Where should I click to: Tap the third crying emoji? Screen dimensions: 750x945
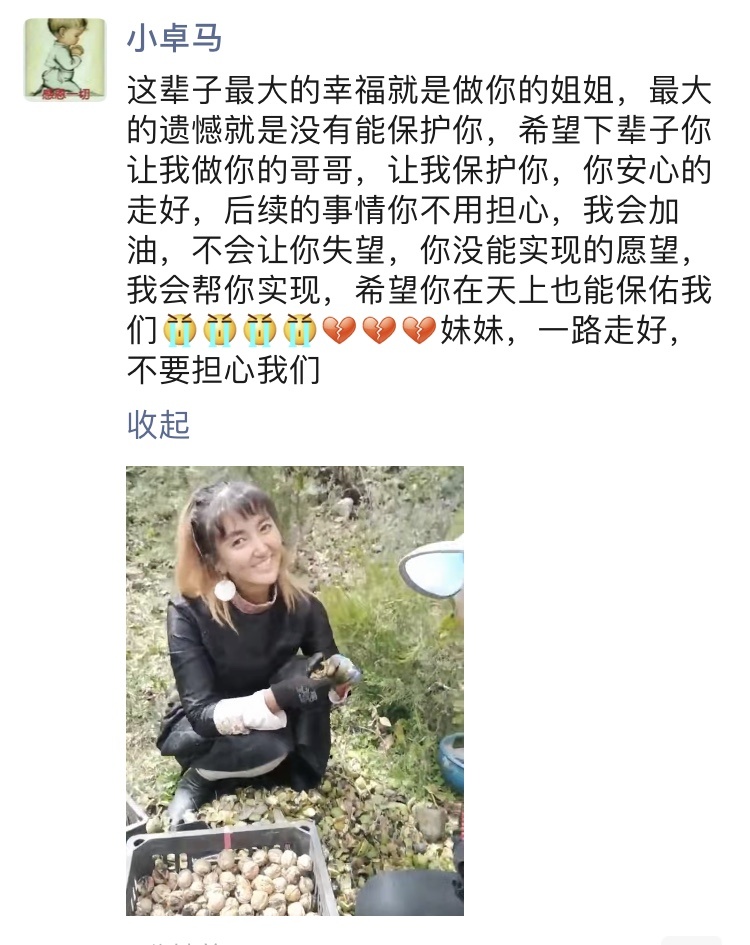click(x=259, y=330)
